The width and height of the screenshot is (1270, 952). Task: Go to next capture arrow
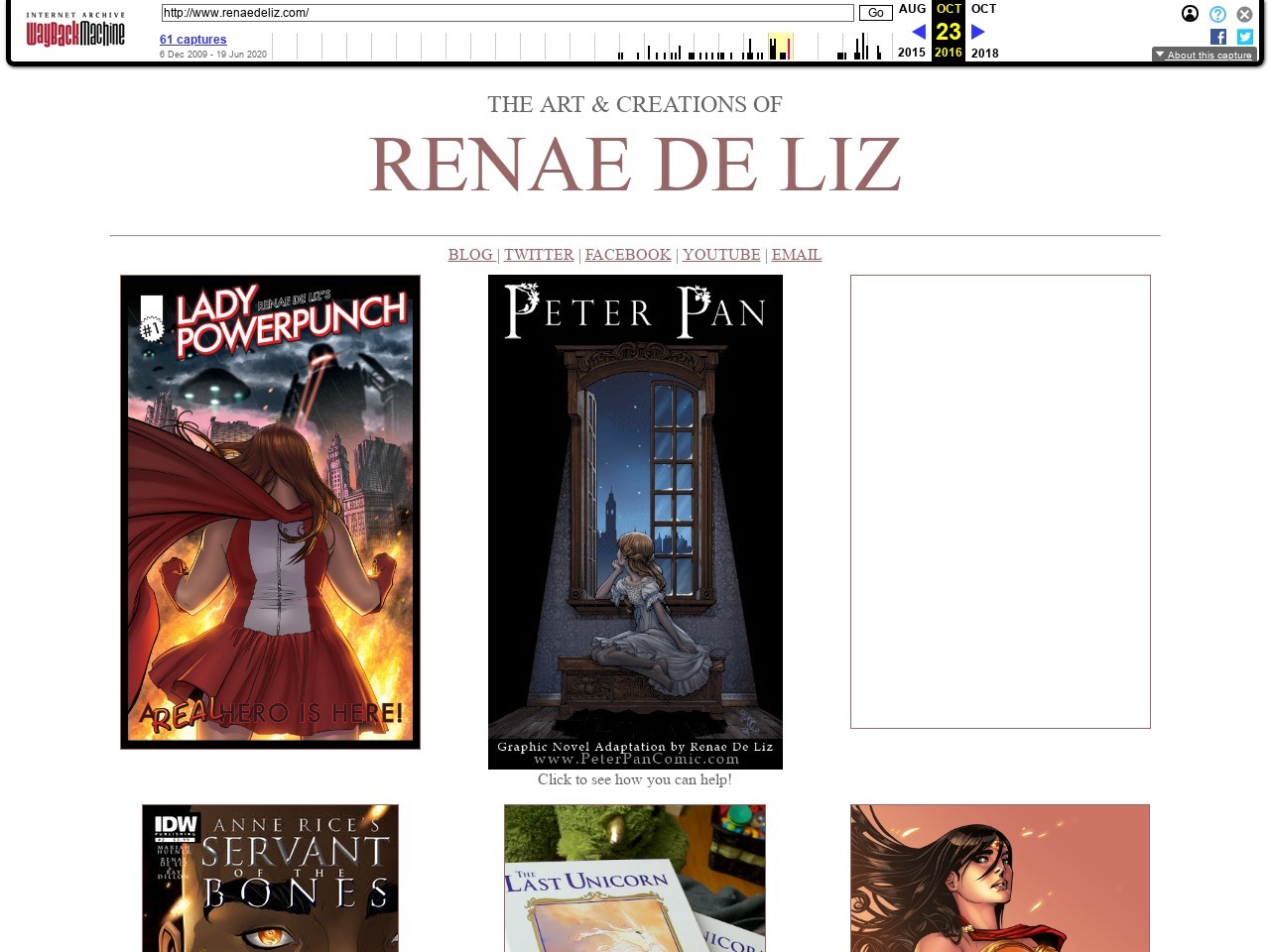click(977, 32)
